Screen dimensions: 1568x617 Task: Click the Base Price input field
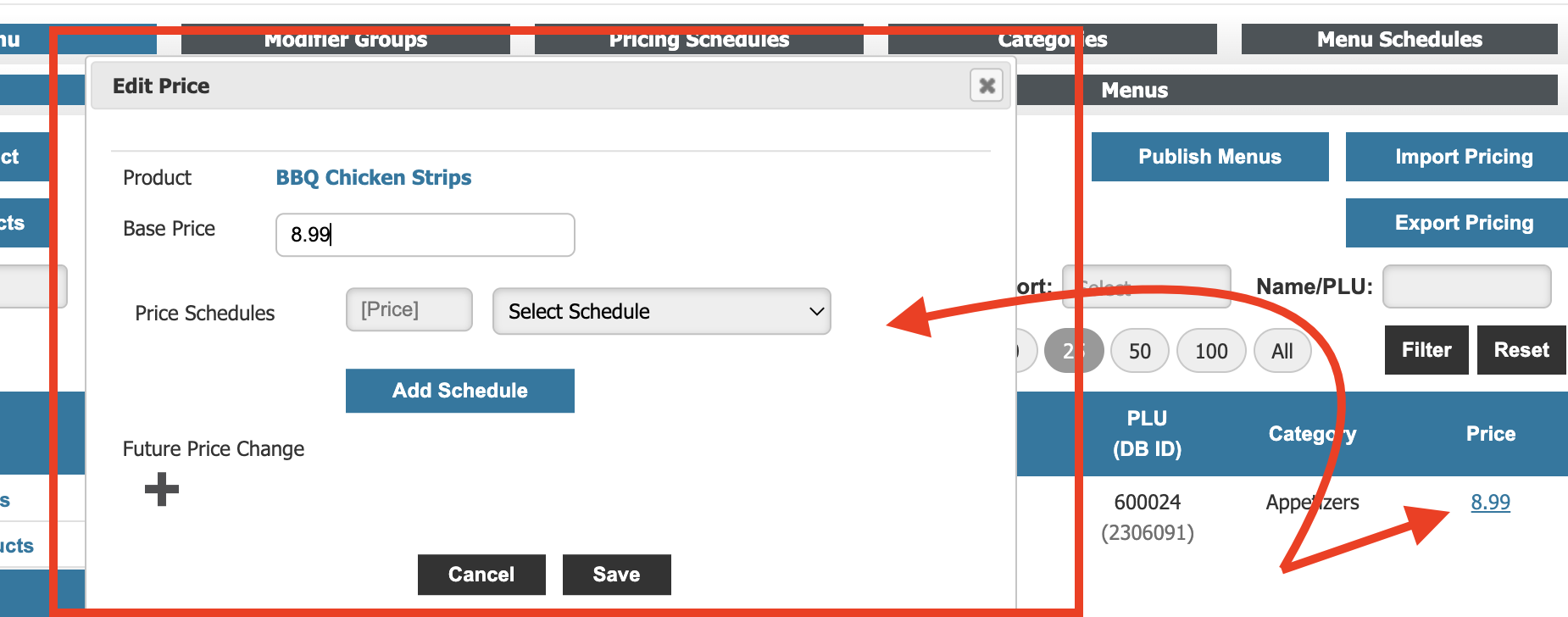click(x=425, y=235)
